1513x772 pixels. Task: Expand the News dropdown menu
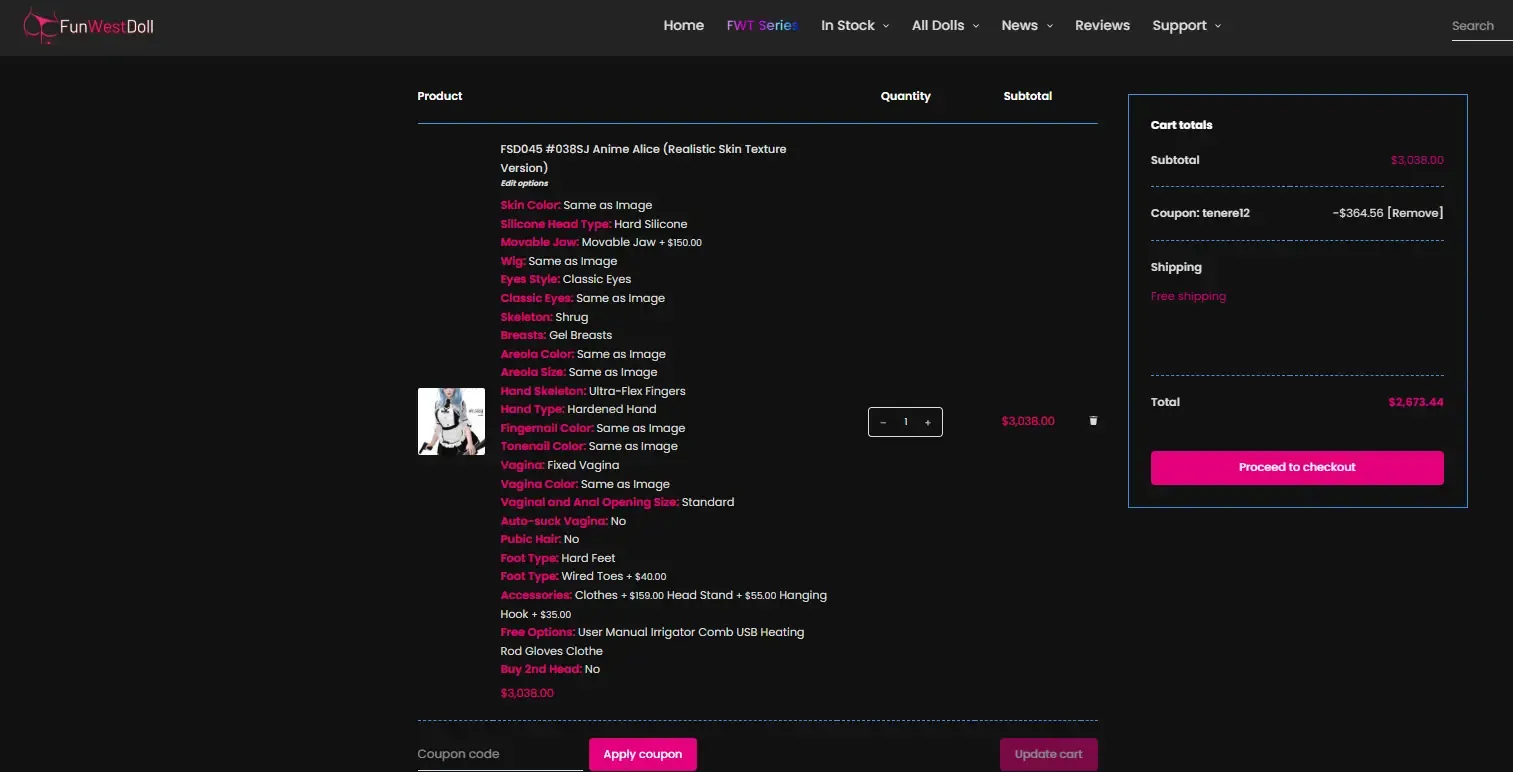tap(1027, 26)
